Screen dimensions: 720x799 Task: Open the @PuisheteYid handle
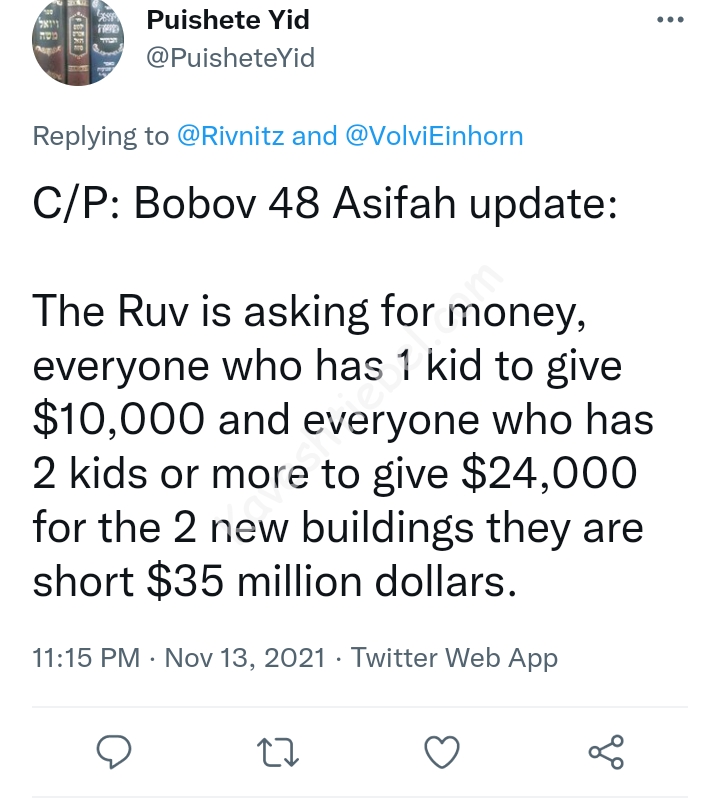(x=230, y=58)
